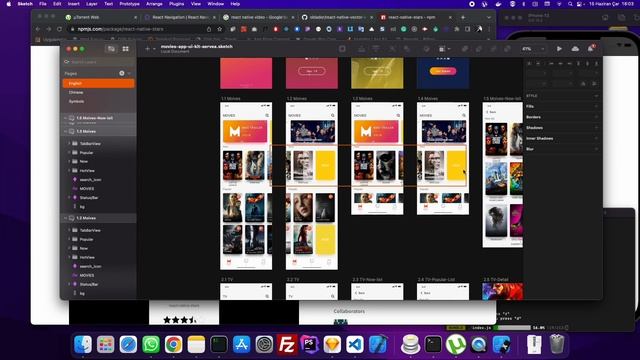Select the Symbols page

[x=76, y=101]
